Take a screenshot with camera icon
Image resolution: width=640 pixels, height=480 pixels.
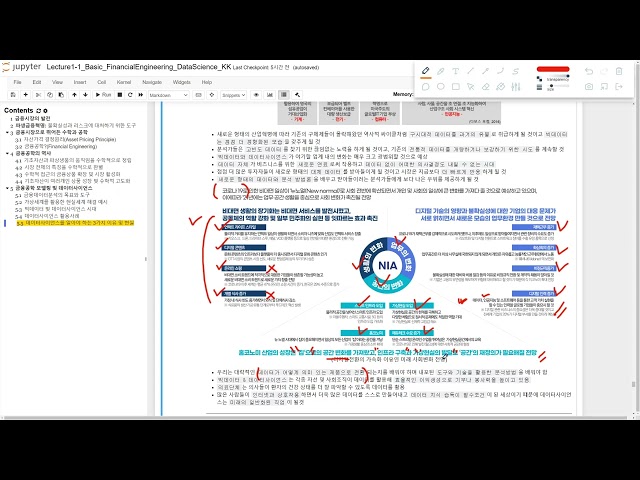pos(589,87)
